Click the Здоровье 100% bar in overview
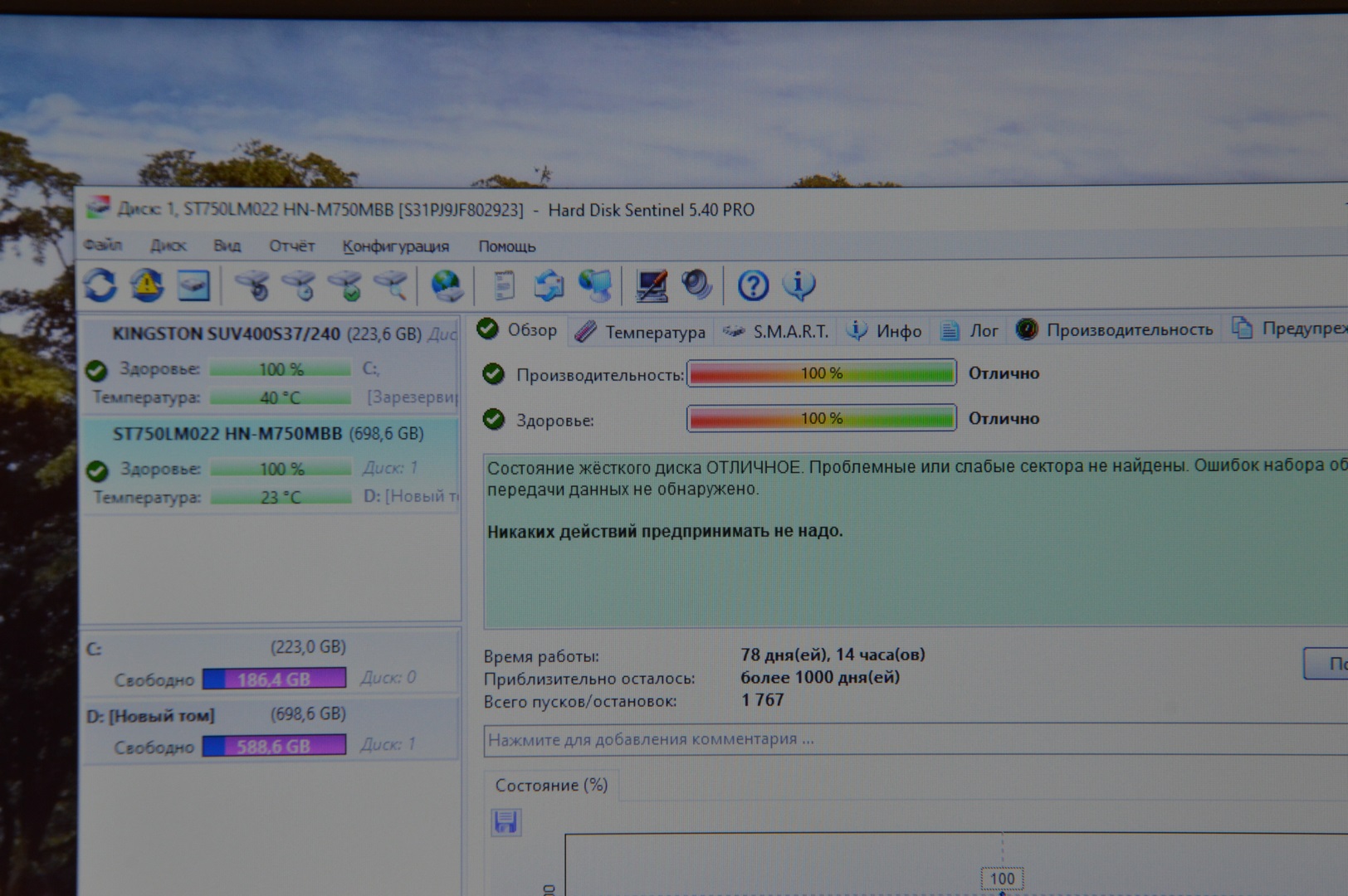1348x896 pixels. 822,418
